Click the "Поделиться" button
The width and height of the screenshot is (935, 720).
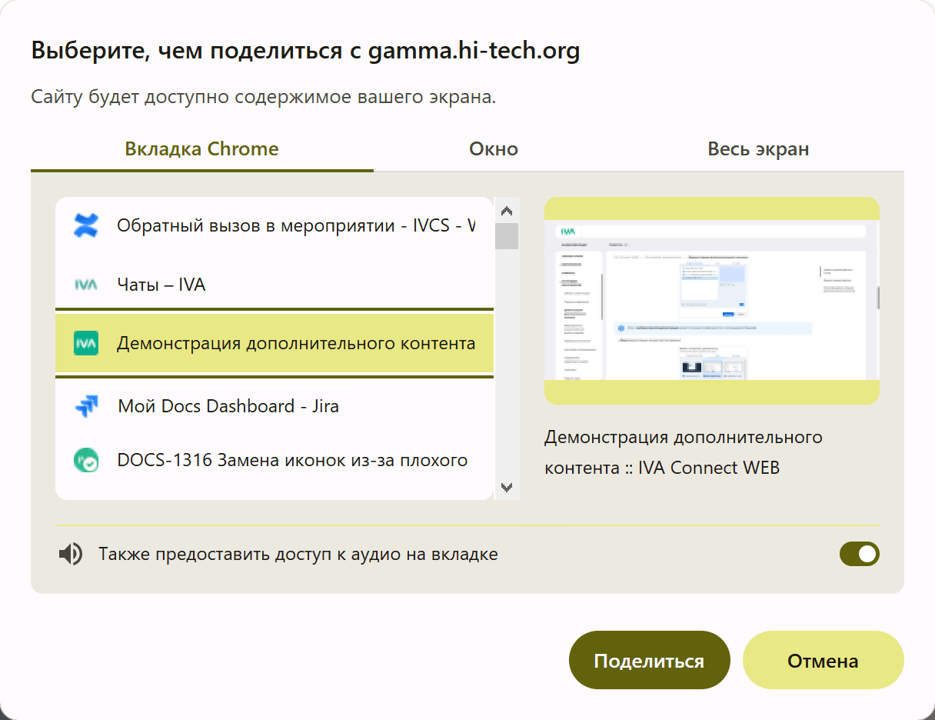point(649,659)
